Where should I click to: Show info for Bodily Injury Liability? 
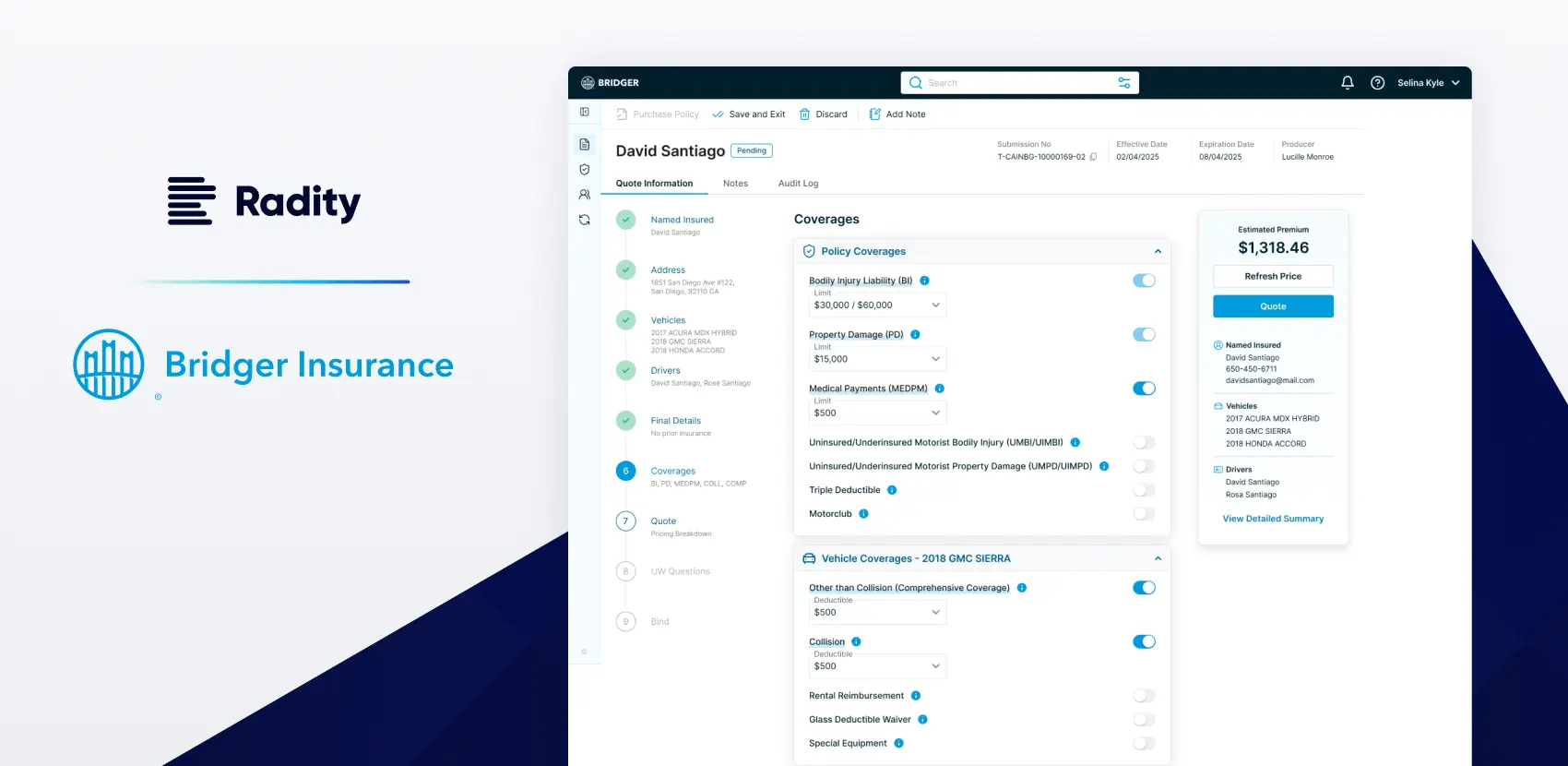tap(924, 281)
